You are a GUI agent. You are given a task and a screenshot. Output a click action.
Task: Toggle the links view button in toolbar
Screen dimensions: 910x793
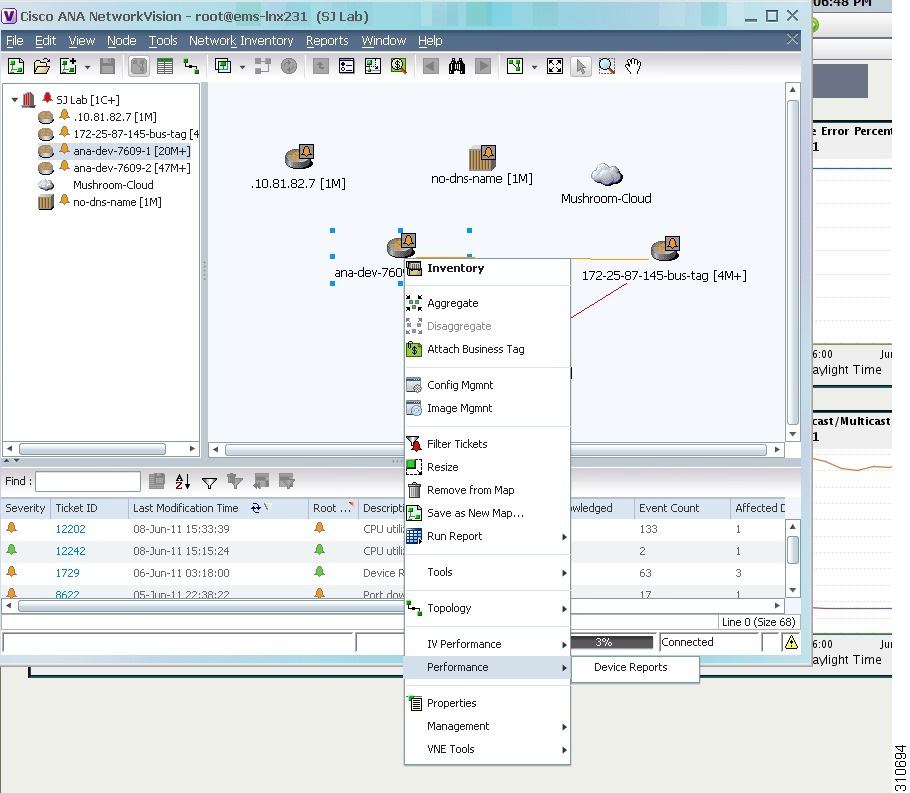[191, 66]
